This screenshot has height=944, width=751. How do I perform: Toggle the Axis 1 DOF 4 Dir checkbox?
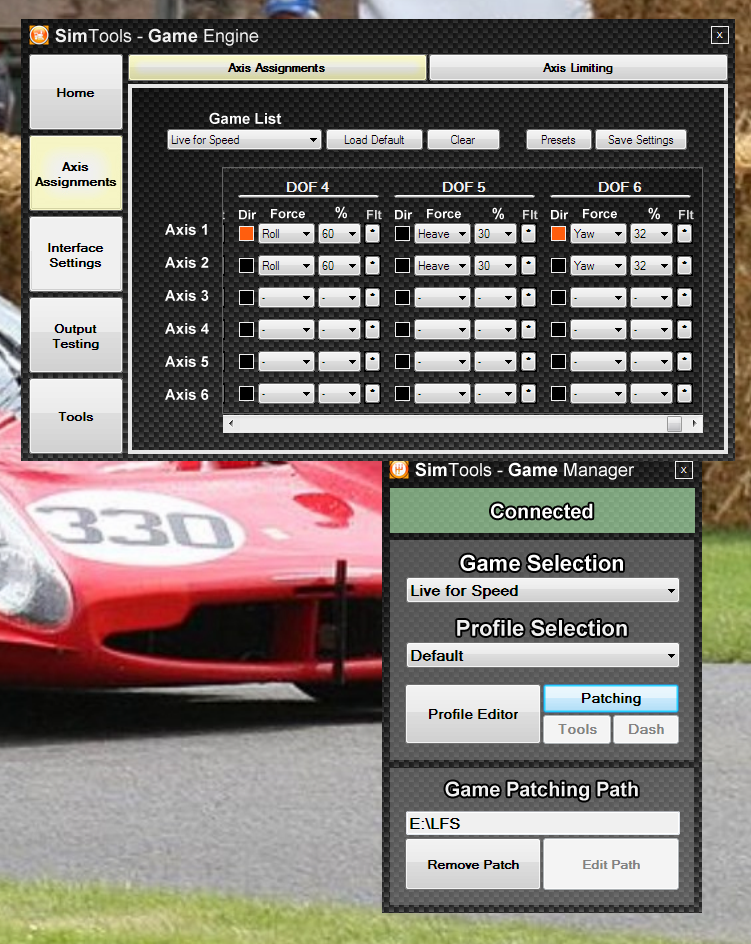tap(246, 234)
